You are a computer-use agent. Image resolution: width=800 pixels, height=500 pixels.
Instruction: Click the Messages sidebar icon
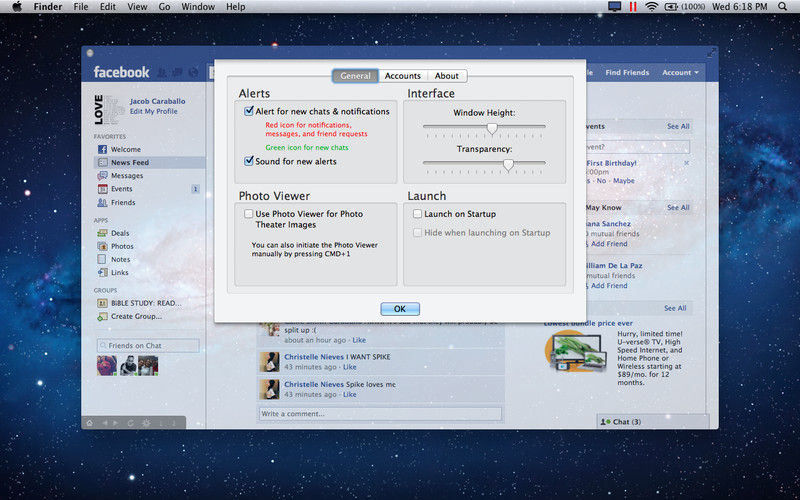[x=102, y=176]
